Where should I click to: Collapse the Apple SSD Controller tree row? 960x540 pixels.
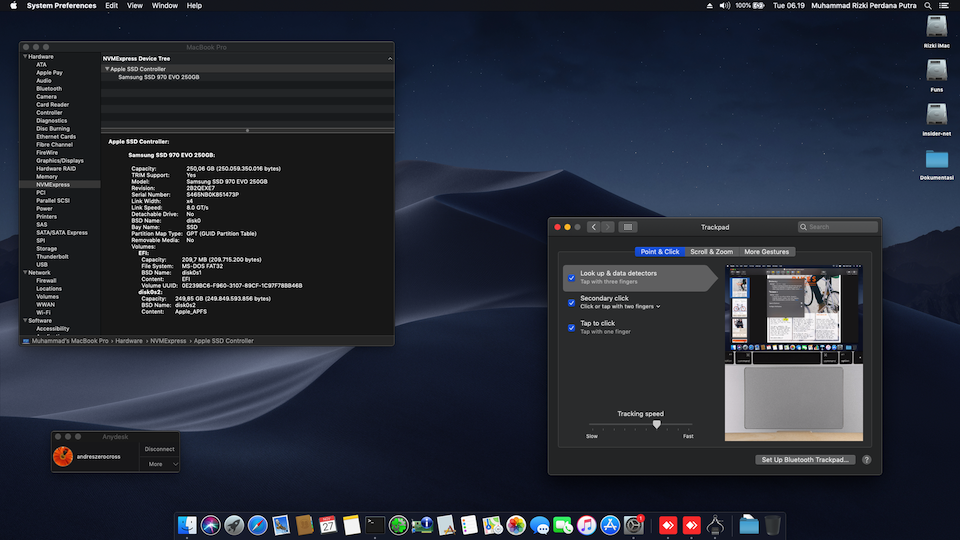point(107,69)
